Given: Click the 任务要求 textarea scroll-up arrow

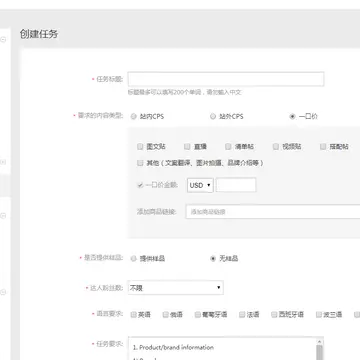Looking at the screenshot, I should point(320,341).
